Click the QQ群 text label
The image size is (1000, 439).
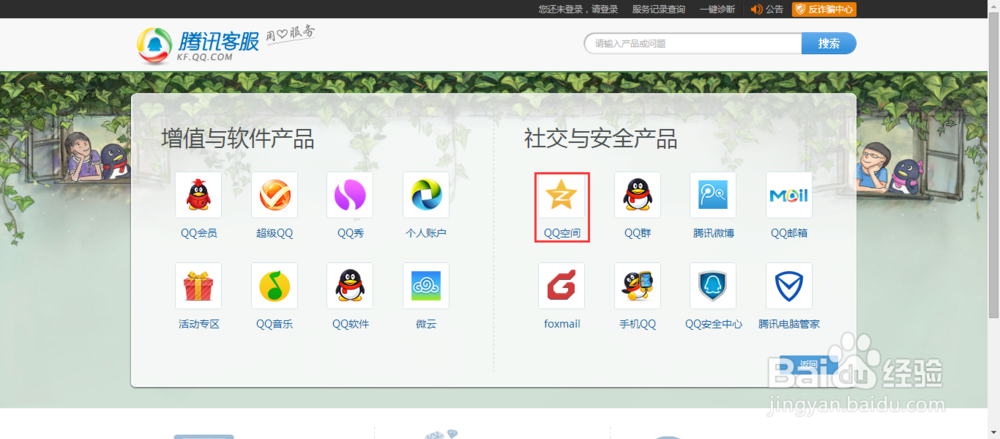[637, 234]
